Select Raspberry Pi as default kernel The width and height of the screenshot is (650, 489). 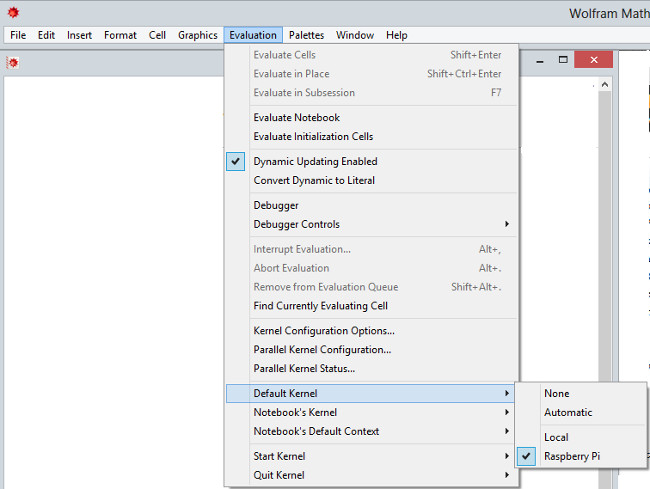click(571, 456)
